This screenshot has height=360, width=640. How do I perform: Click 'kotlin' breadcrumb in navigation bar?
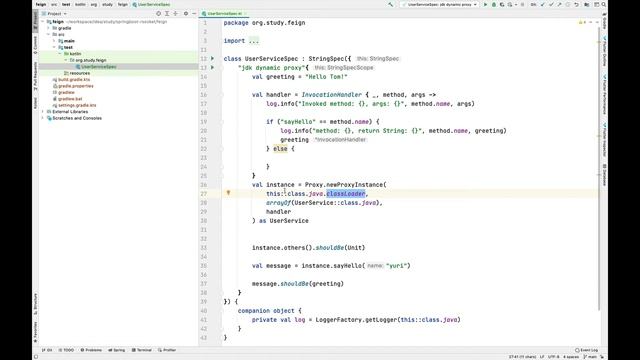point(80,4)
